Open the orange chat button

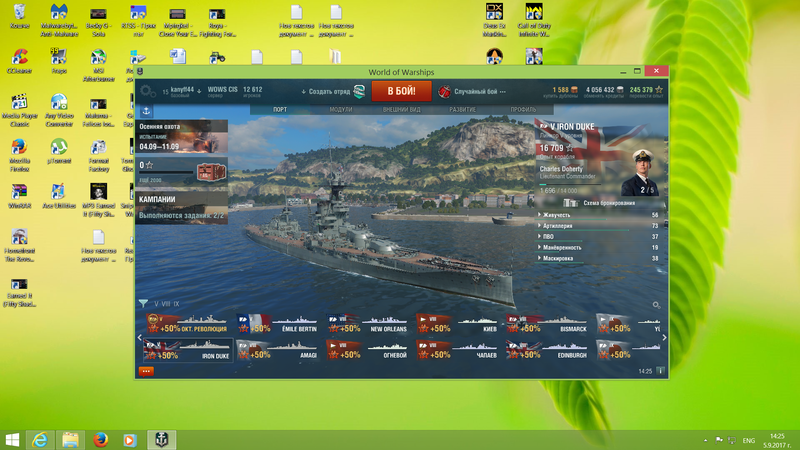(x=146, y=371)
